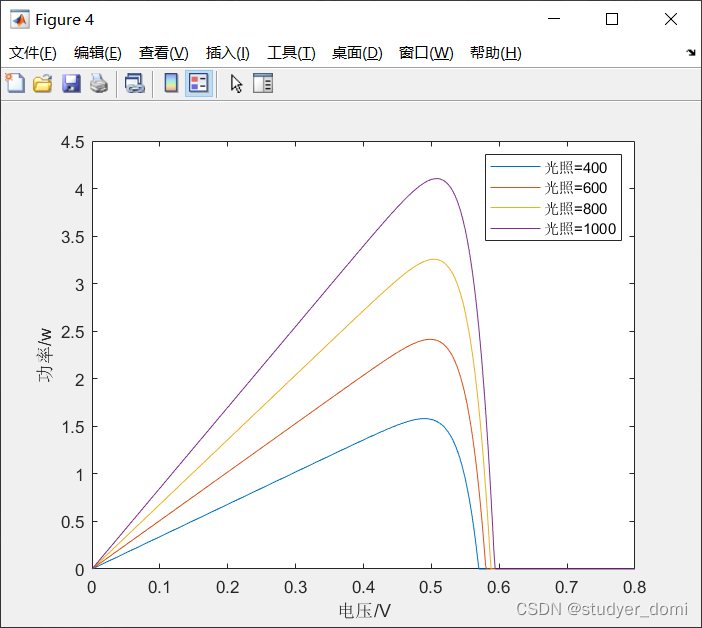Click yellow line sample in legend
The image size is (702, 628).
coord(515,208)
